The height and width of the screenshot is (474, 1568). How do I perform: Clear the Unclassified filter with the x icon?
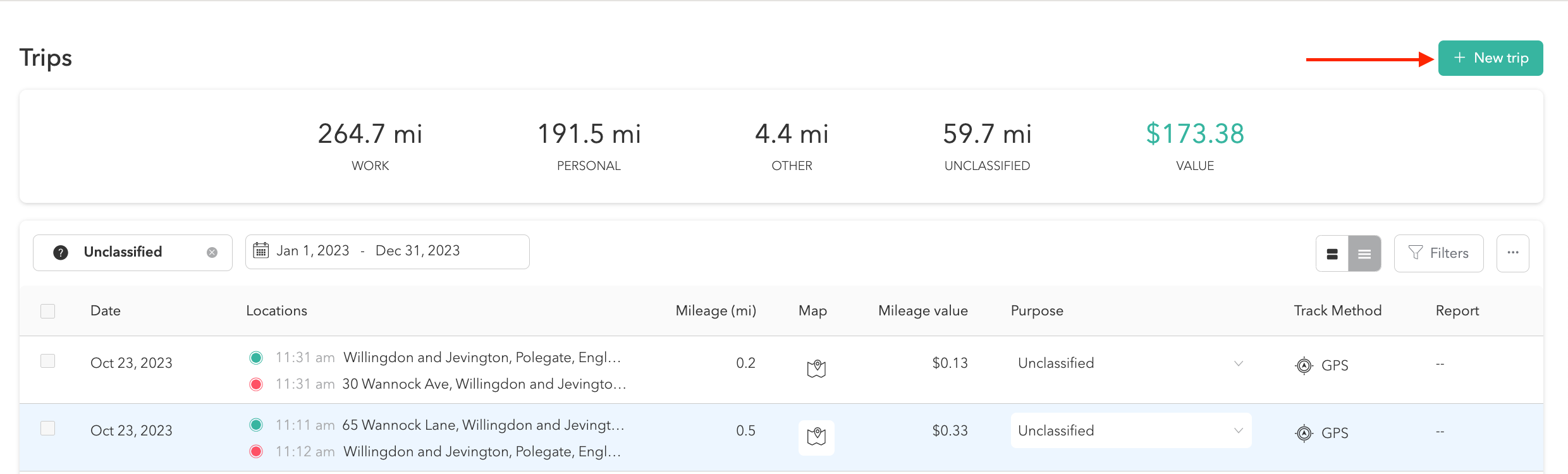pyautogui.click(x=212, y=253)
